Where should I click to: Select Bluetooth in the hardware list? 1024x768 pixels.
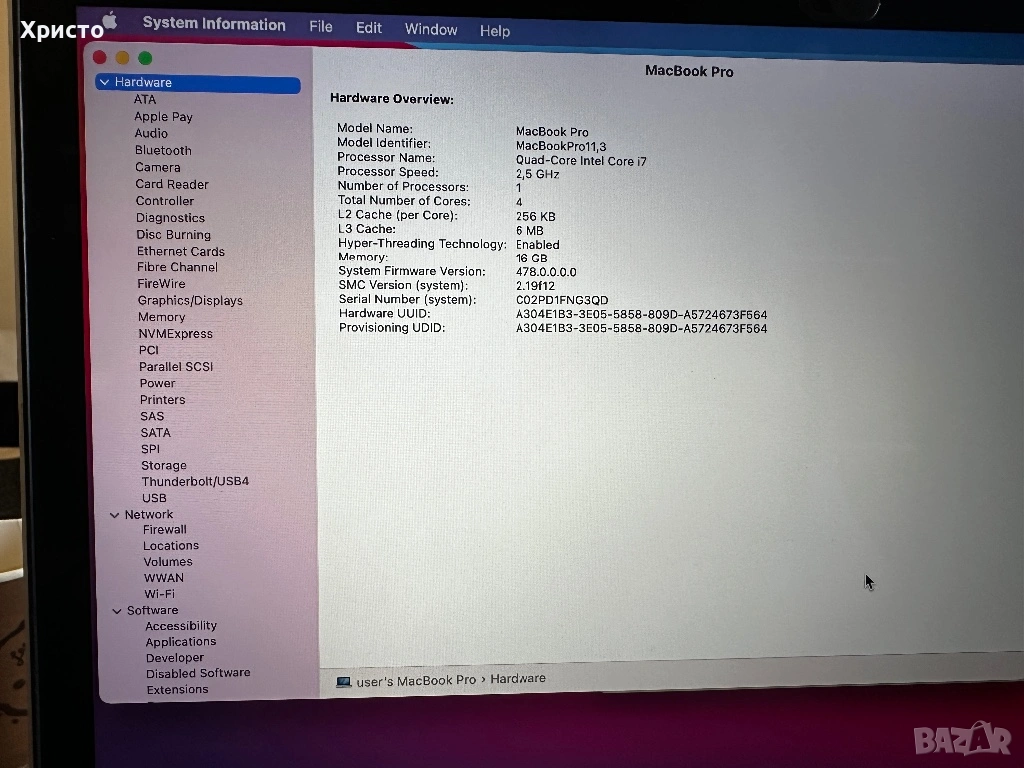(x=163, y=150)
